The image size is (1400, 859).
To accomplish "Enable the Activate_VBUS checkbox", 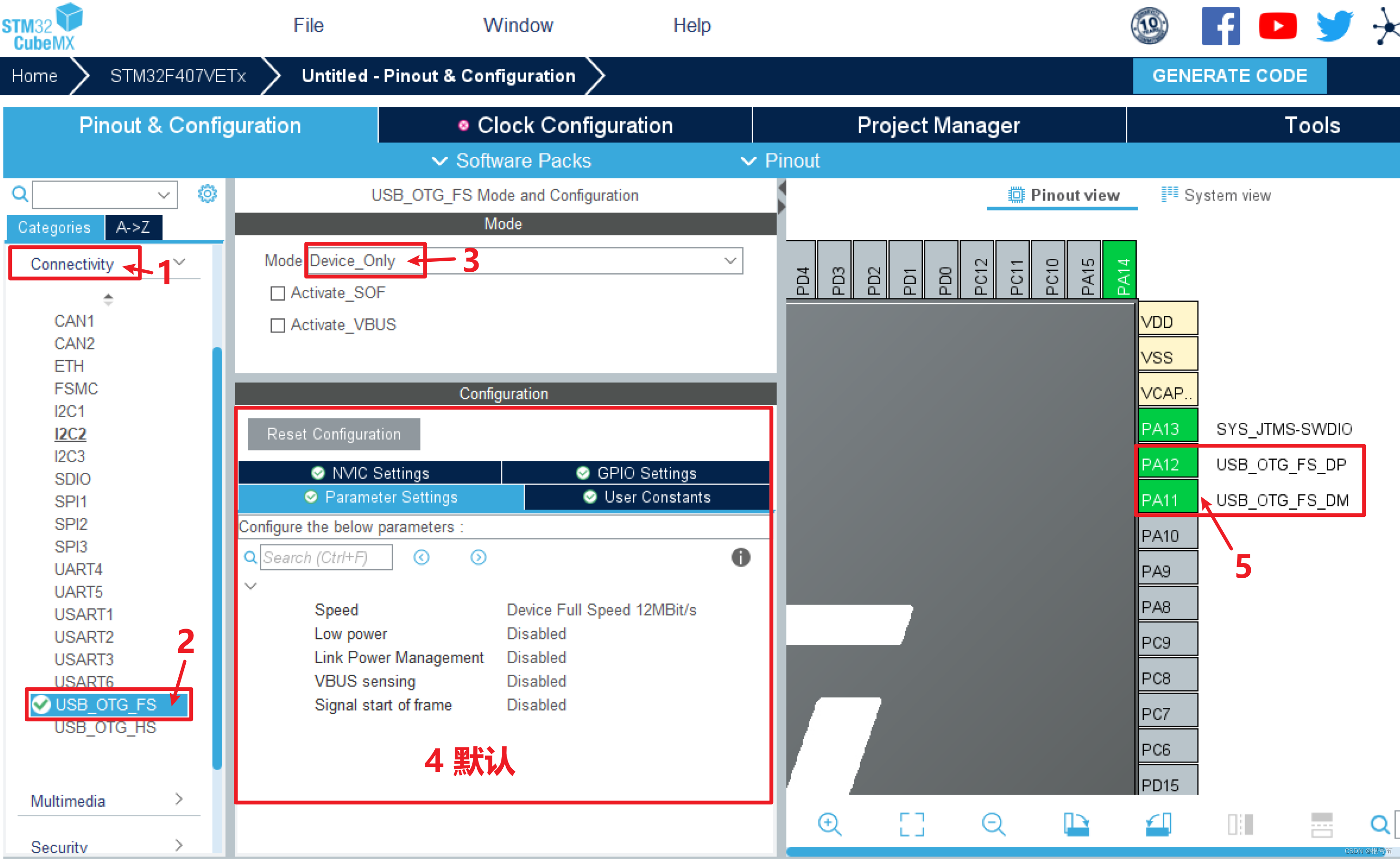I will pyautogui.click(x=277, y=325).
